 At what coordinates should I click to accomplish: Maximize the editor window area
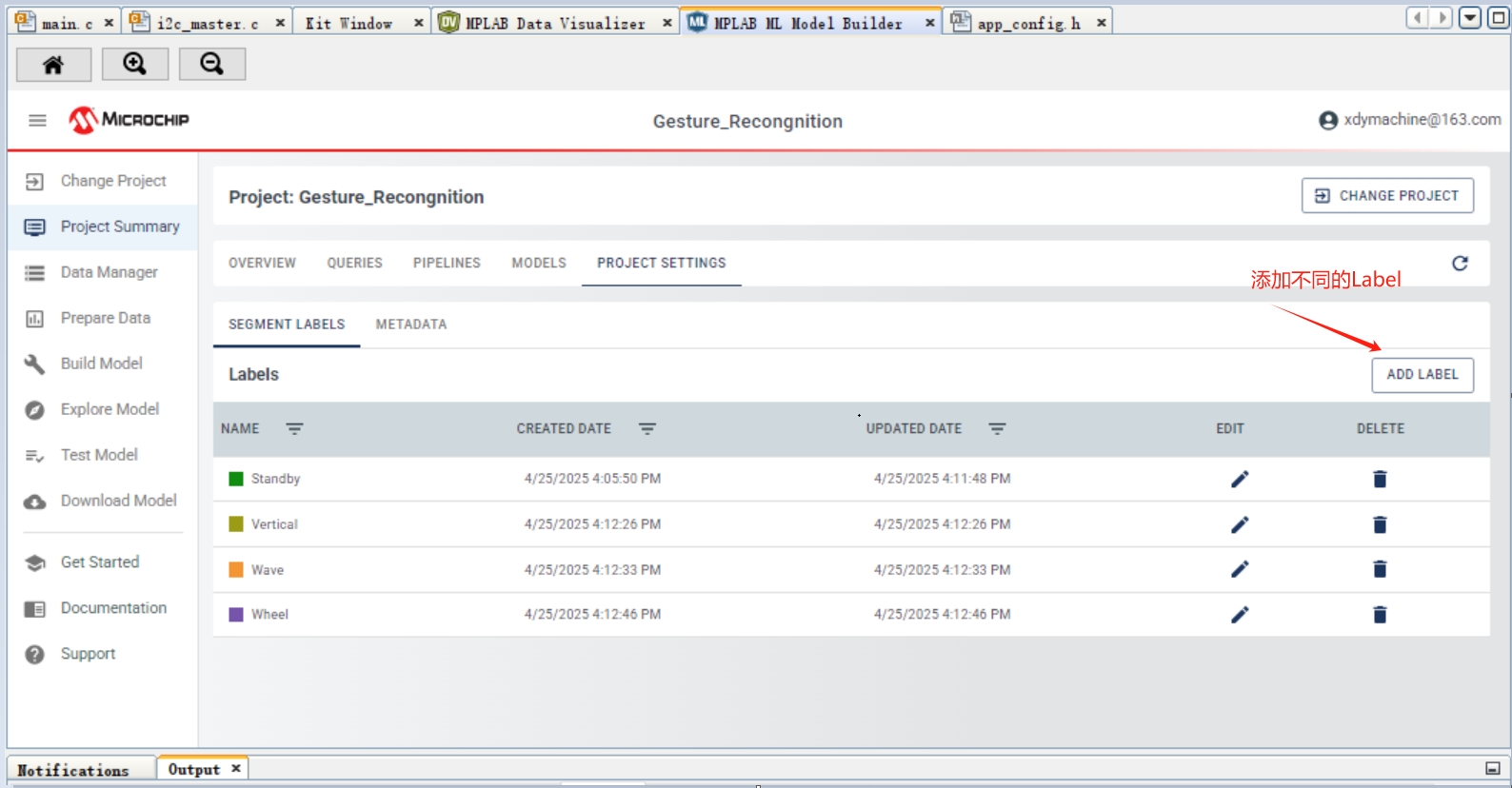click(x=1498, y=18)
